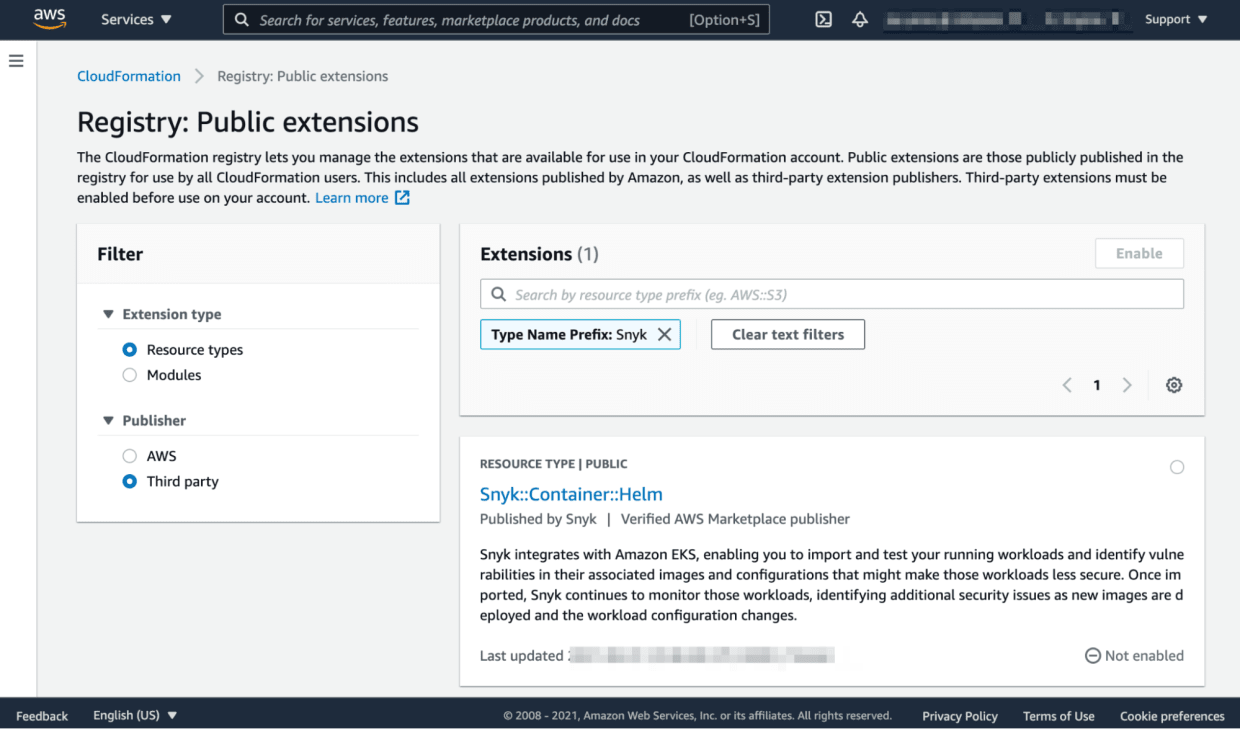Choose the AWS publisher radio option
The image size is (1240, 729).
(129, 456)
